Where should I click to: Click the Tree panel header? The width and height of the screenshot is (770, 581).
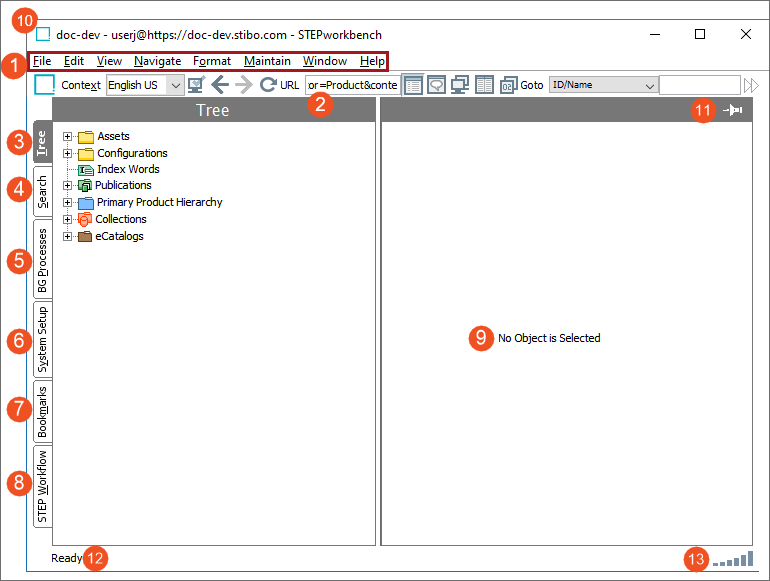[x=214, y=110]
